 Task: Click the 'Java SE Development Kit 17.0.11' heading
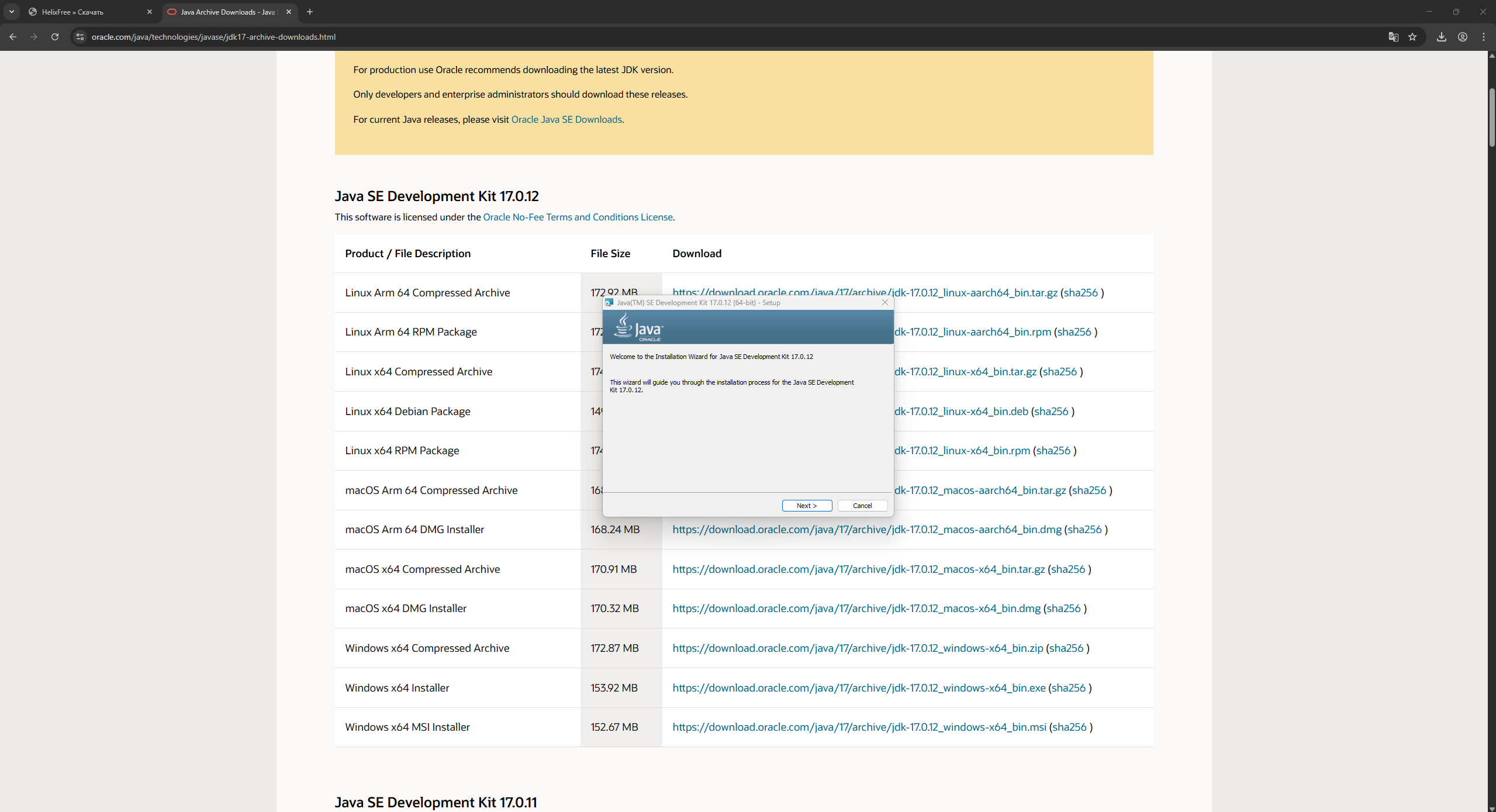pyautogui.click(x=436, y=802)
